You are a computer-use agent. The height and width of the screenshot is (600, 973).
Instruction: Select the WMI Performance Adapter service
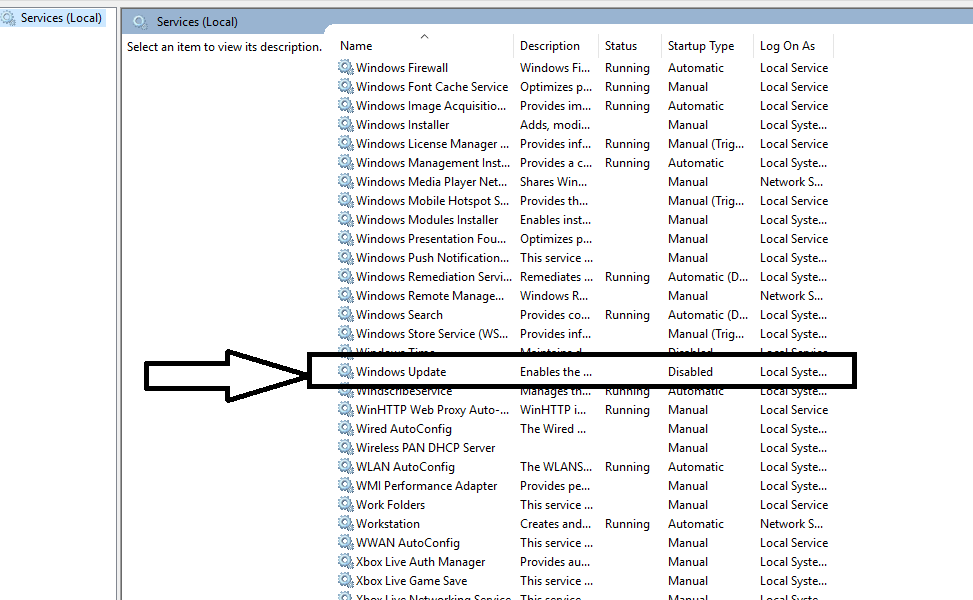click(426, 486)
